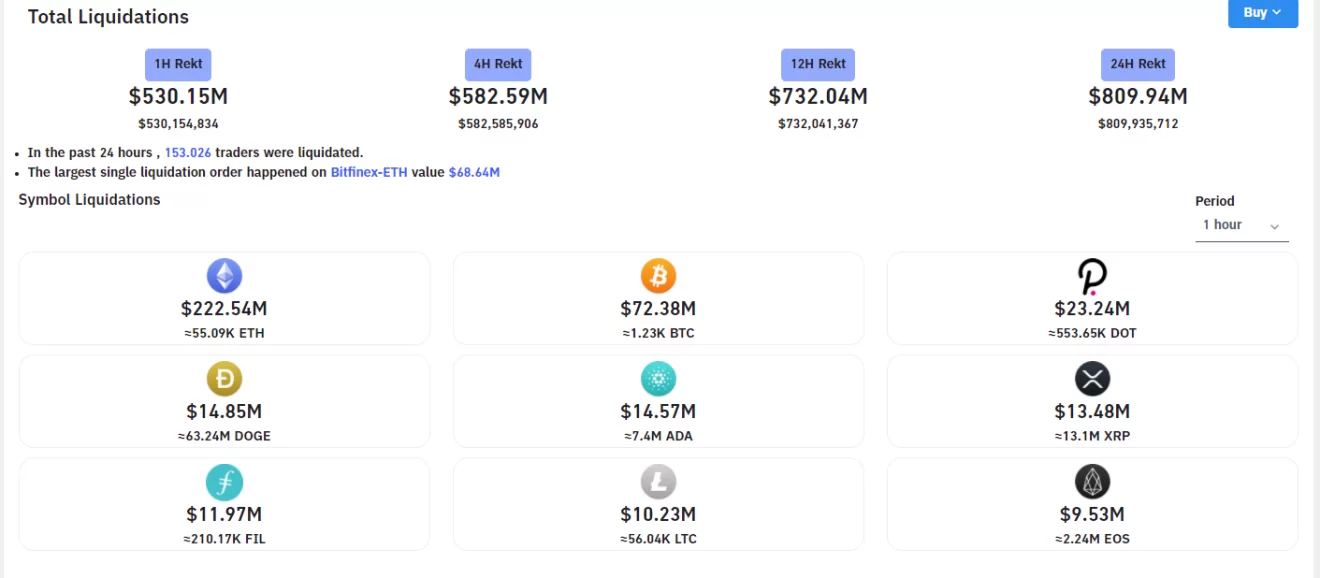The width and height of the screenshot is (1320, 578).
Task: Click the $222.54M ETH liquidation amount
Action: point(224,309)
